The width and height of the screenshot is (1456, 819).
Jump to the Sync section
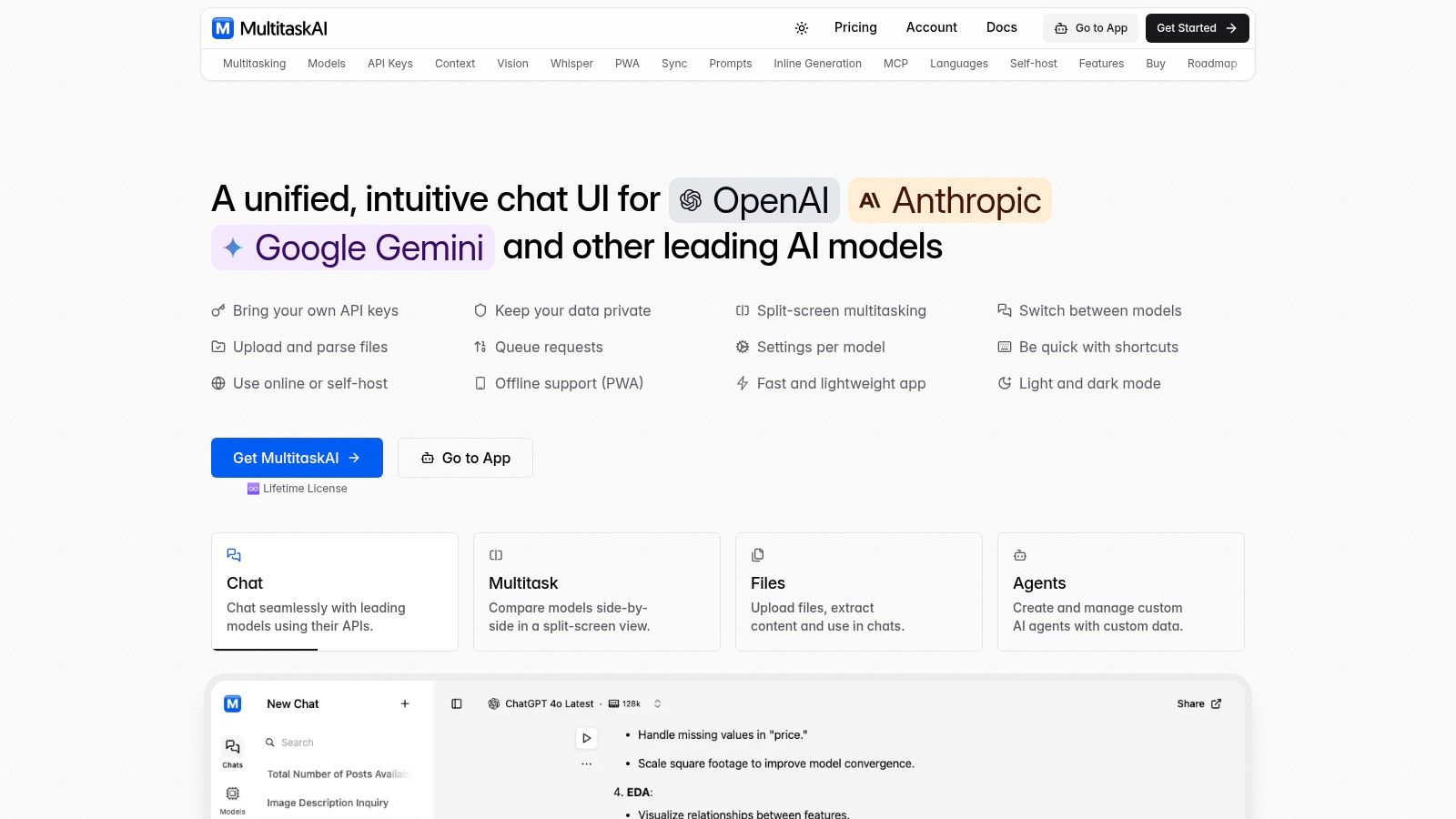674,64
